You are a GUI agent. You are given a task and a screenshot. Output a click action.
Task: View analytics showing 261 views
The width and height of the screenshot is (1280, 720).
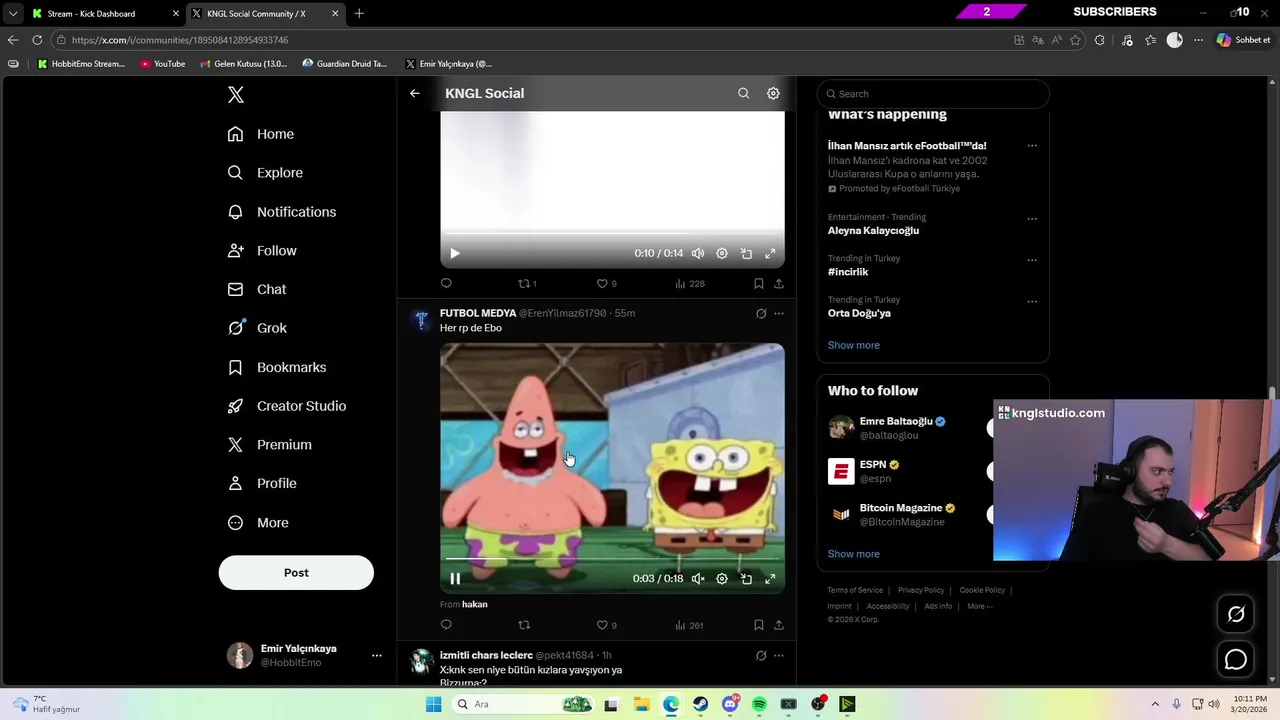point(690,626)
